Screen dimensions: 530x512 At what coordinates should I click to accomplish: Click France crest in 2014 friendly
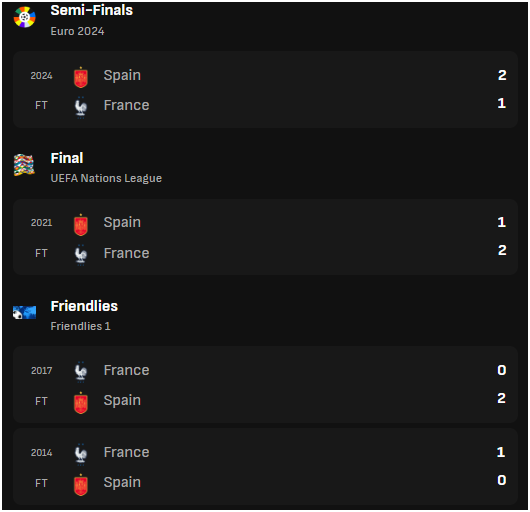point(81,454)
